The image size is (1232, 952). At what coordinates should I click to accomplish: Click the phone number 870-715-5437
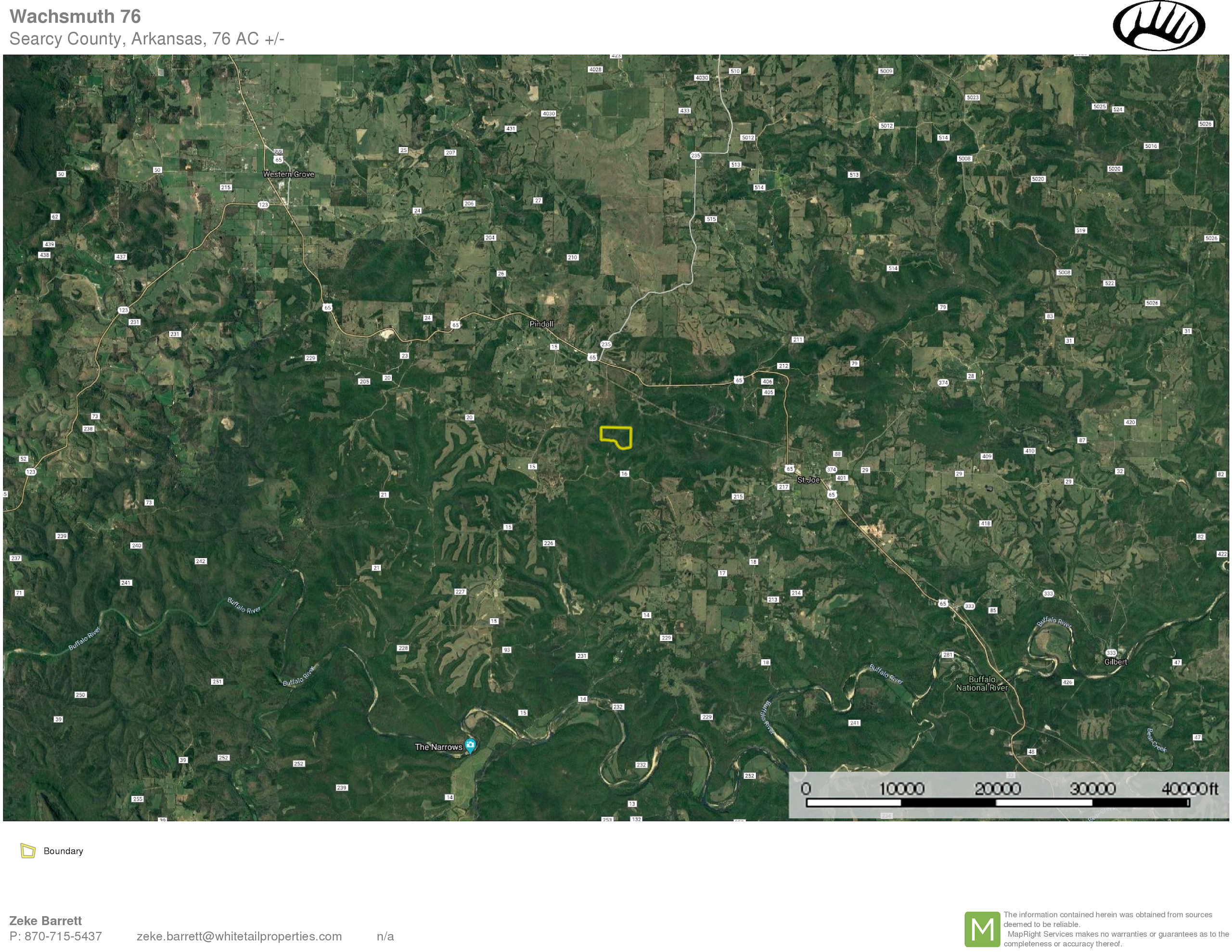pos(63,936)
